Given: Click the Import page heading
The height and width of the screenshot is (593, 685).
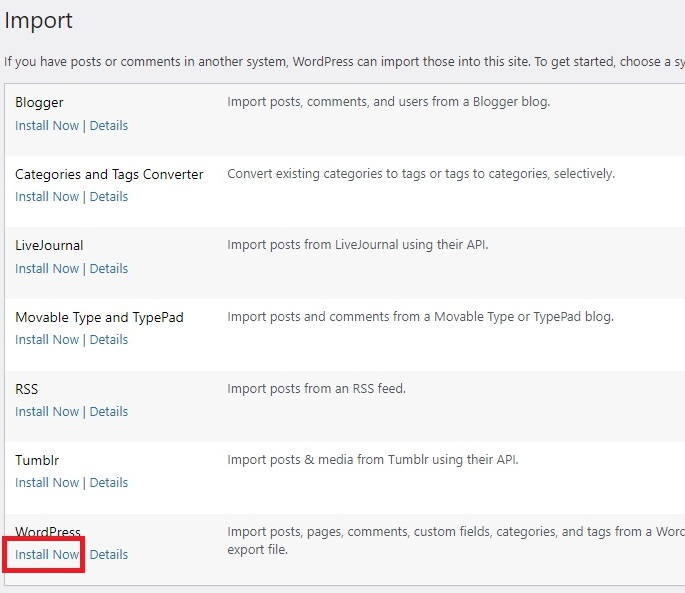Looking at the screenshot, I should pos(38,21).
